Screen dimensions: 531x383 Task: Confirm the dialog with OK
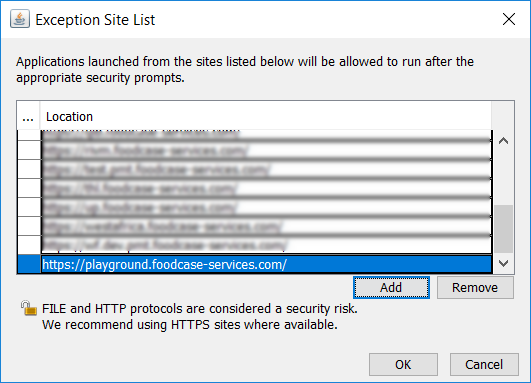pyautogui.click(x=403, y=365)
